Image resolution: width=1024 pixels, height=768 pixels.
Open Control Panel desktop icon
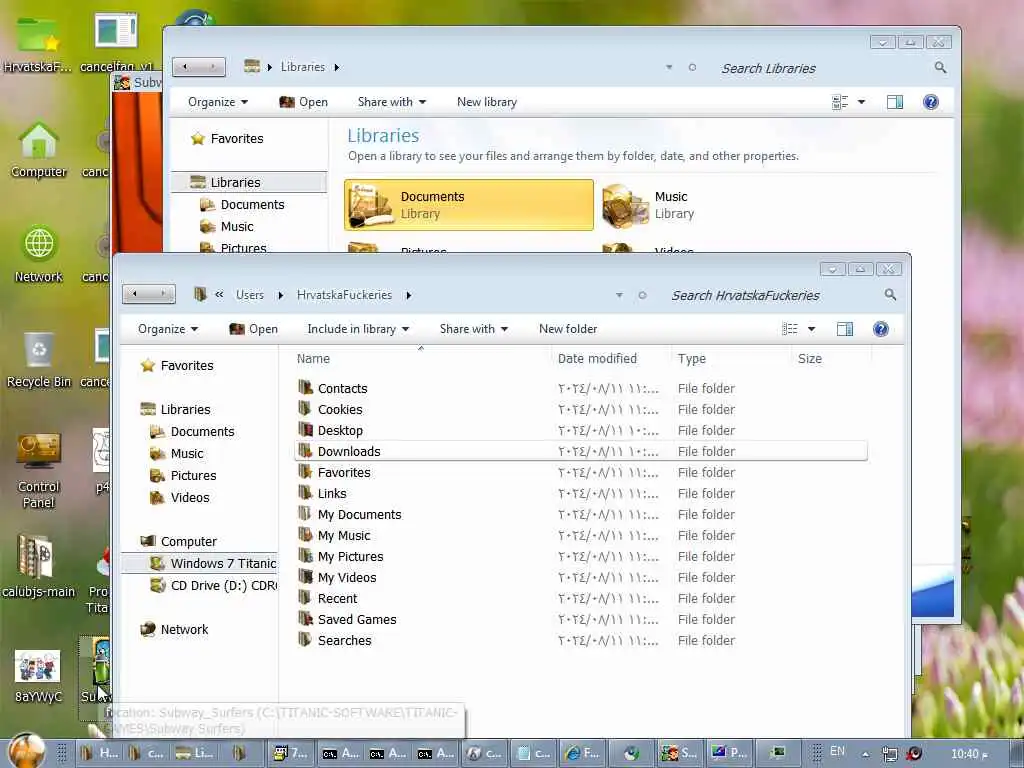coord(39,470)
